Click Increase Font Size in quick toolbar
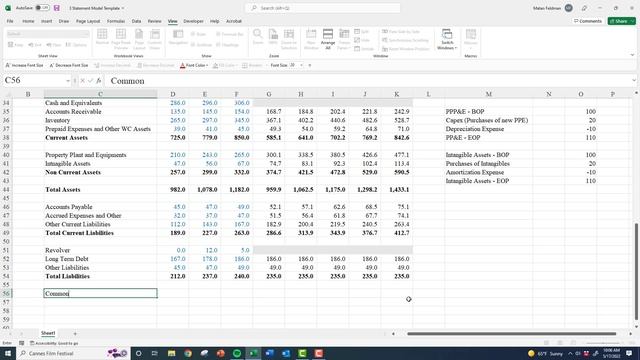The width and height of the screenshot is (640, 360). pos(24,65)
